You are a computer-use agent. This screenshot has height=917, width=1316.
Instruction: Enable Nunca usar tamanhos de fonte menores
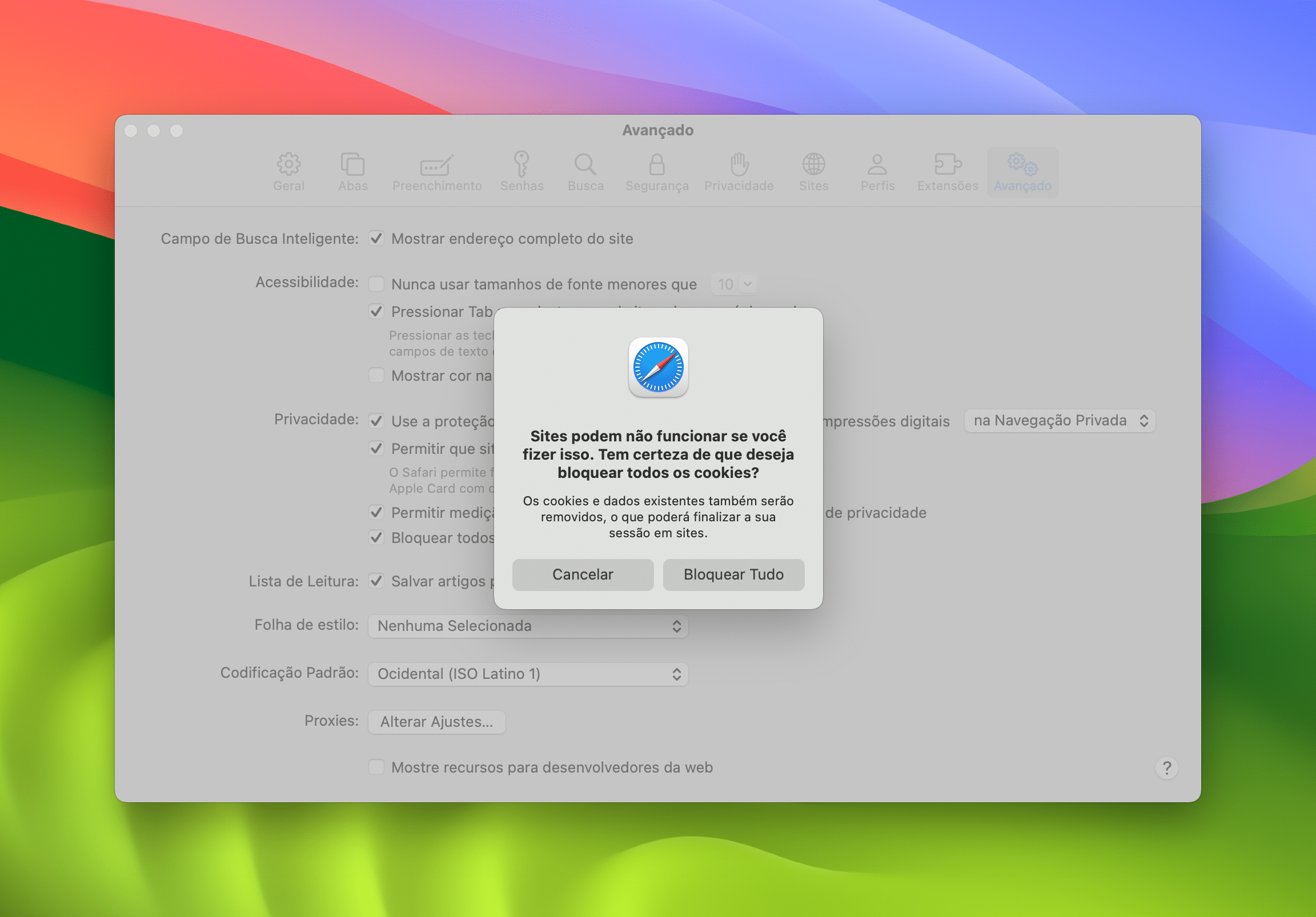(x=376, y=284)
